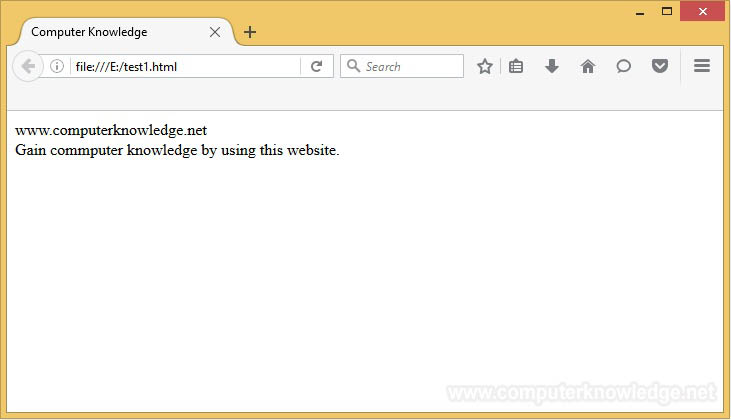Go to home page icon

point(587,66)
